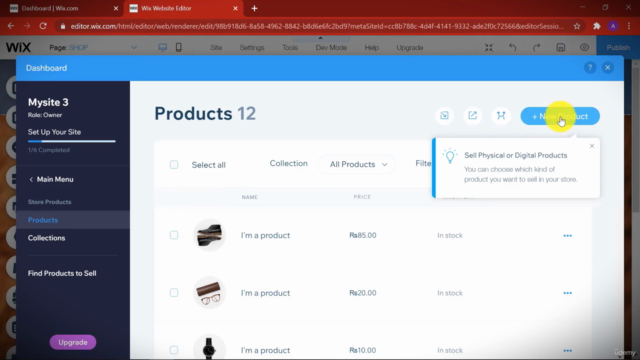
Task: Switch to desktop view icon
Action: coord(162,47)
